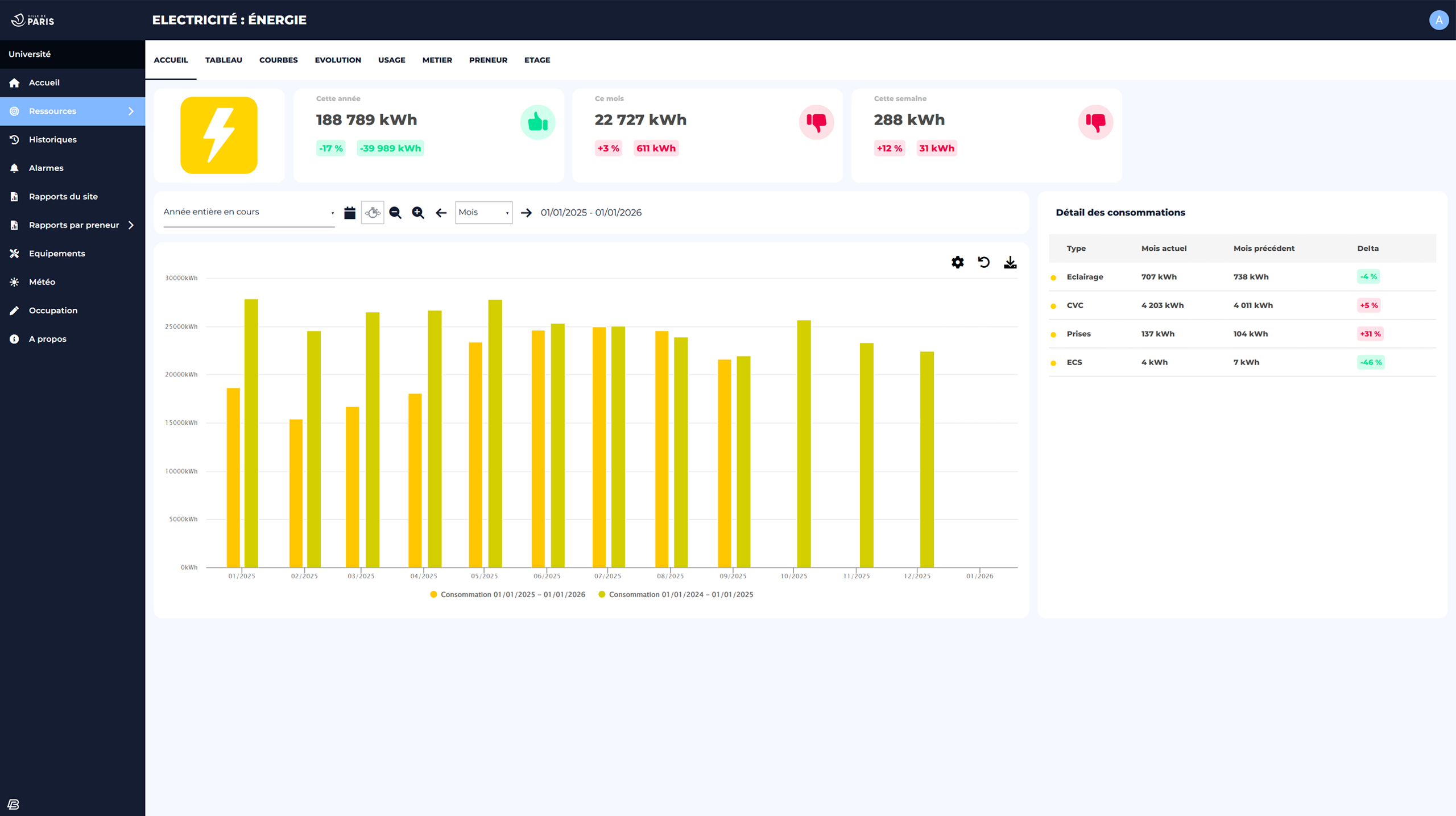This screenshot has height=816, width=1456.
Task: Open the calendar date picker icon
Action: (350, 213)
